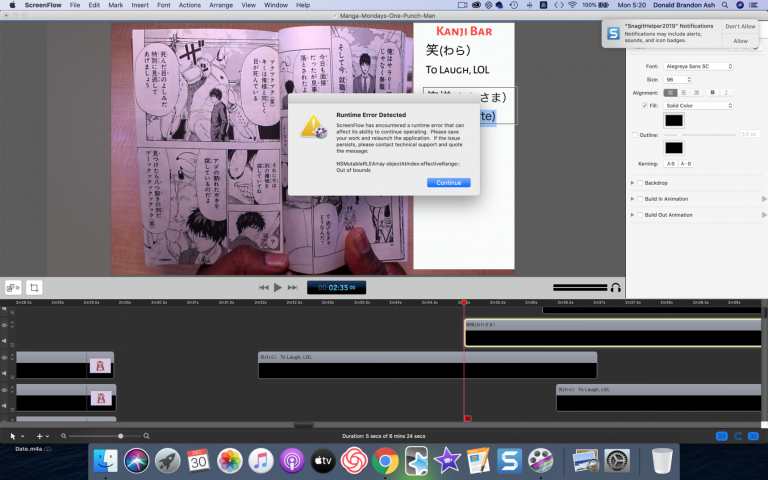Screen dimensions: 768x480
Task: Jump to next clip with fast-forward button
Action: point(293,288)
